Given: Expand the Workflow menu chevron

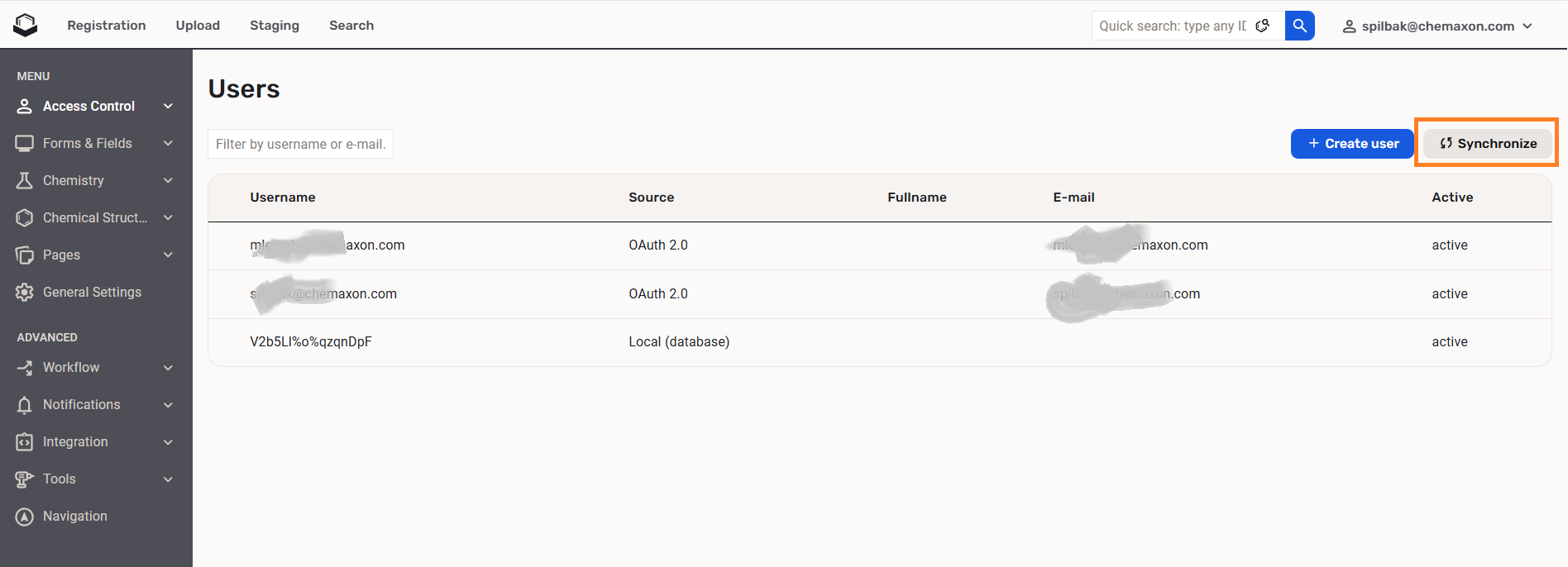Looking at the screenshot, I should [x=168, y=368].
